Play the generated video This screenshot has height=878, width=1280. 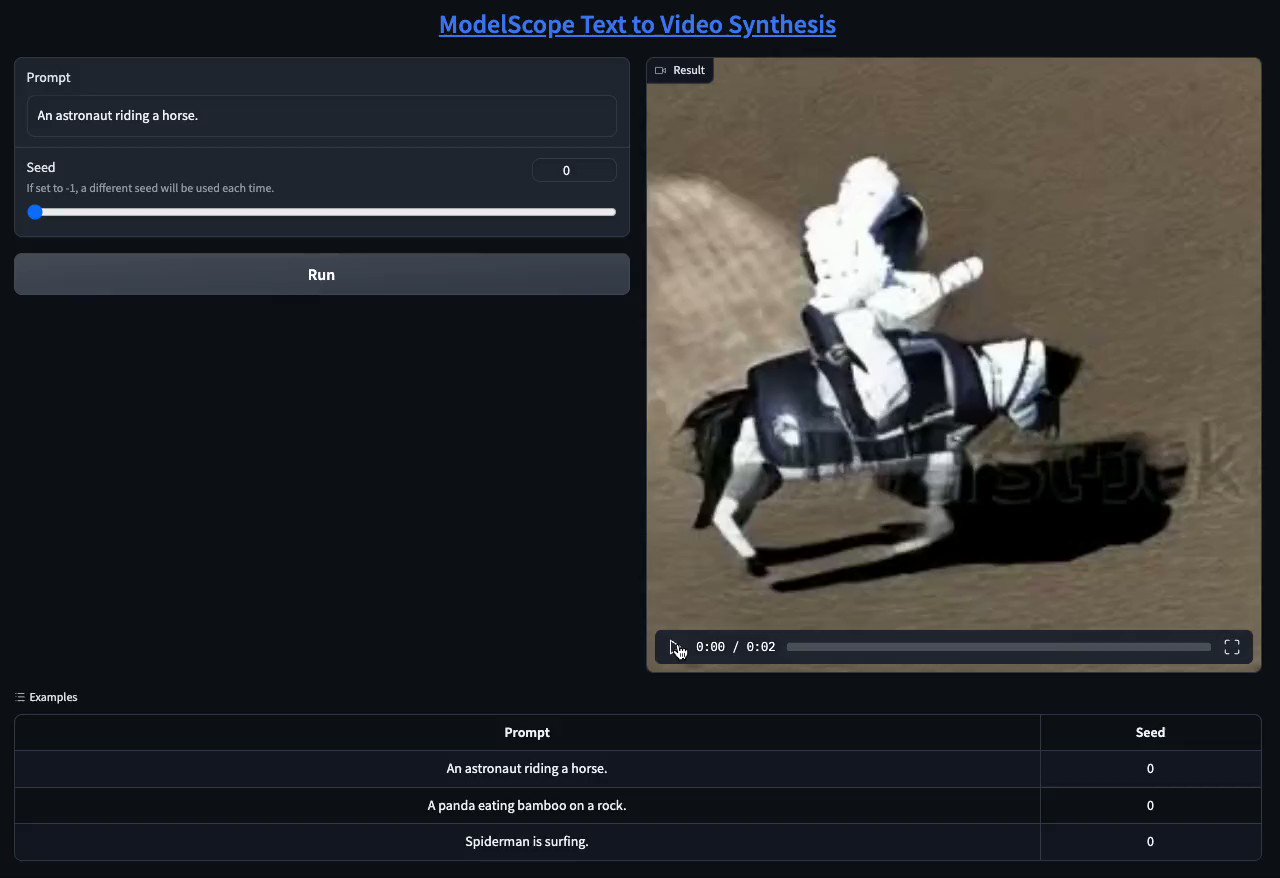(x=675, y=647)
